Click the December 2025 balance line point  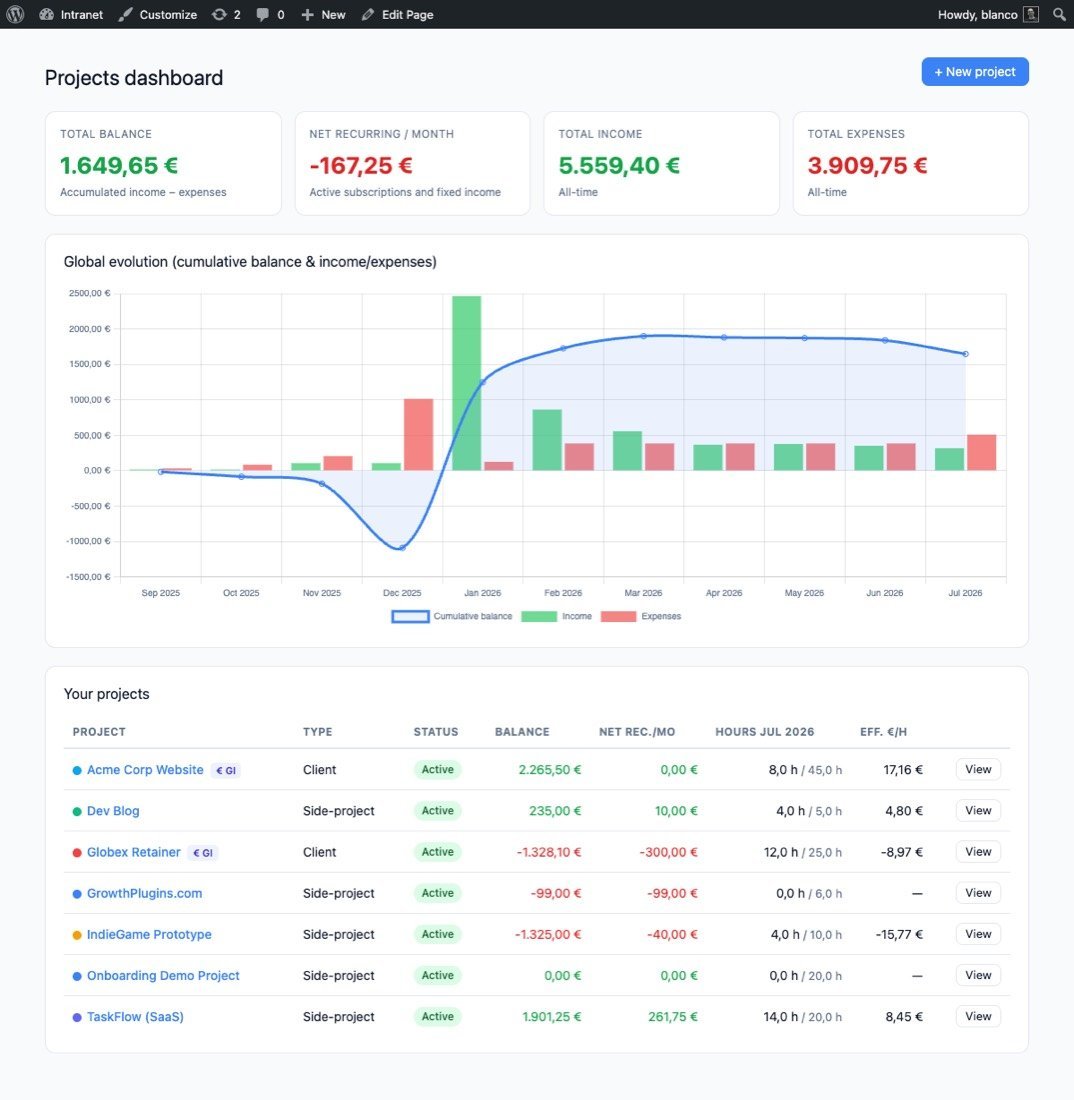click(402, 548)
